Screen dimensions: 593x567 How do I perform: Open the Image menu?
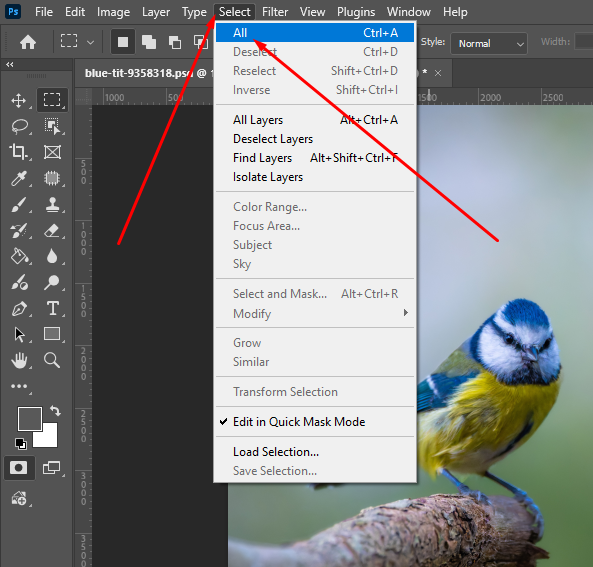tap(113, 12)
